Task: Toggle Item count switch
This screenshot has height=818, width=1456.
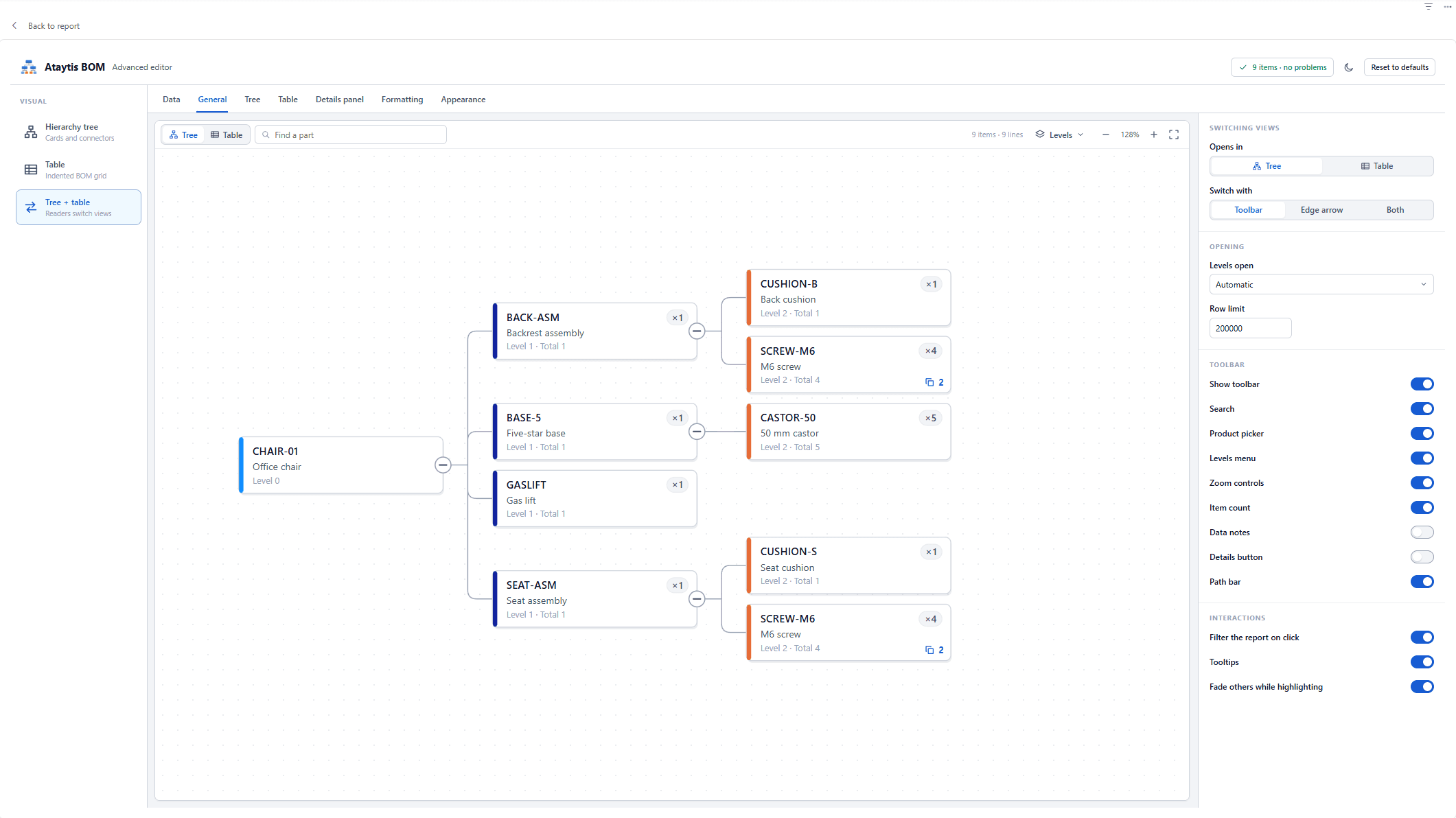Action: click(1422, 508)
